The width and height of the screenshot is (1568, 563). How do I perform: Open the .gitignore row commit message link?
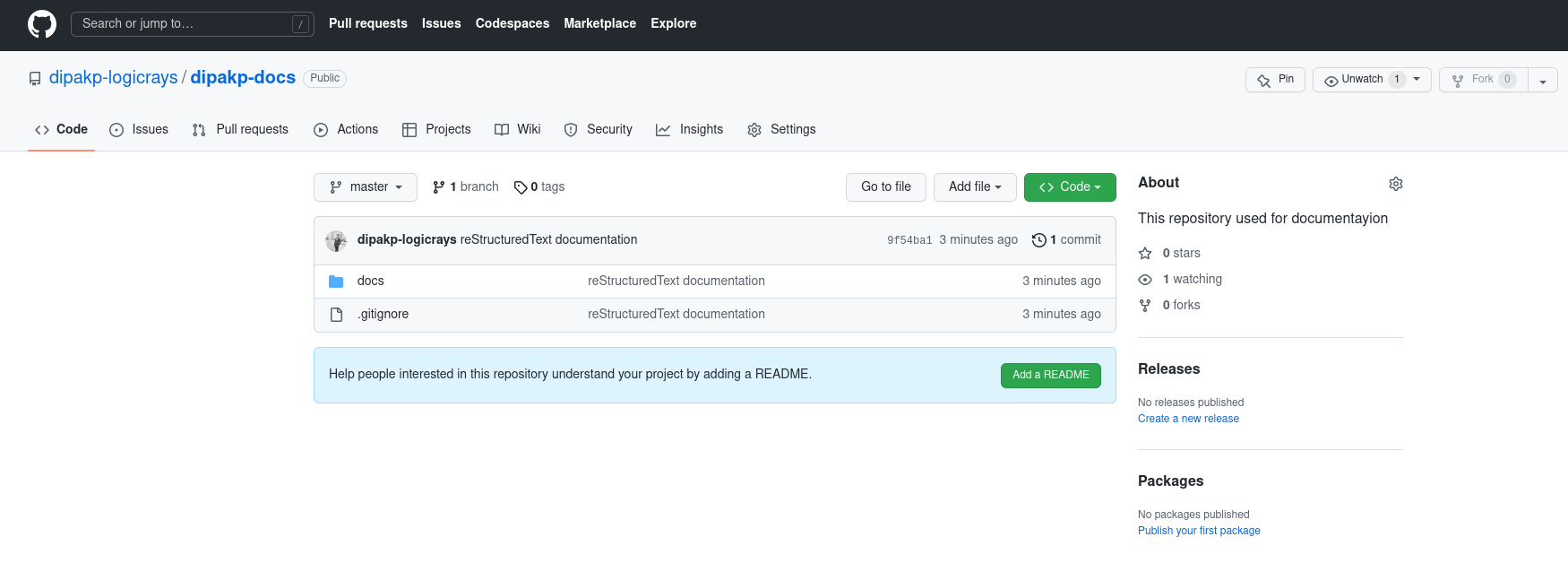pos(676,315)
